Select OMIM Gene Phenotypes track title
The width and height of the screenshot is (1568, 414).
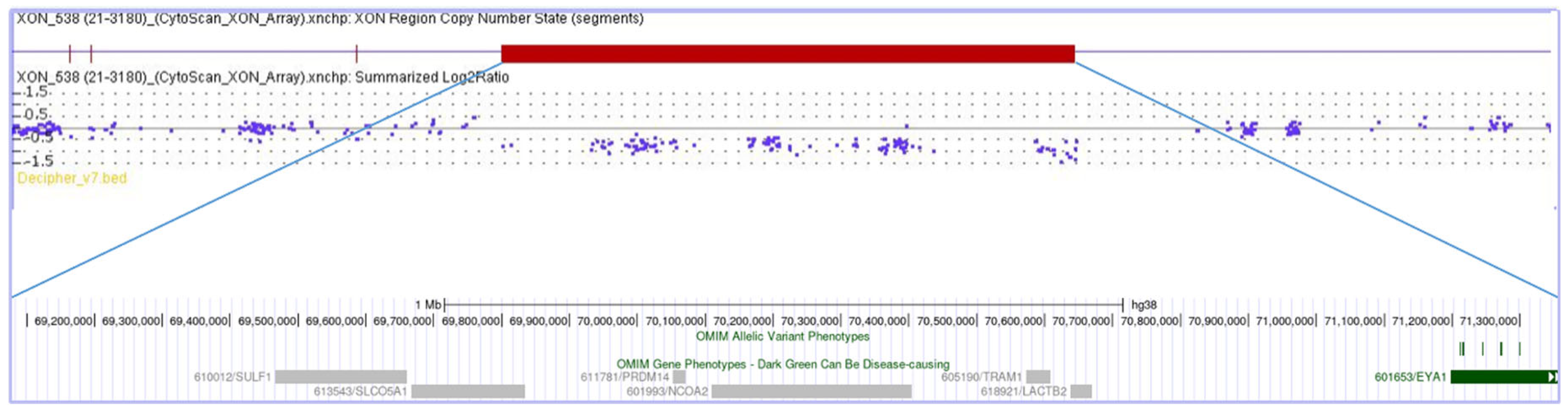pos(782,364)
